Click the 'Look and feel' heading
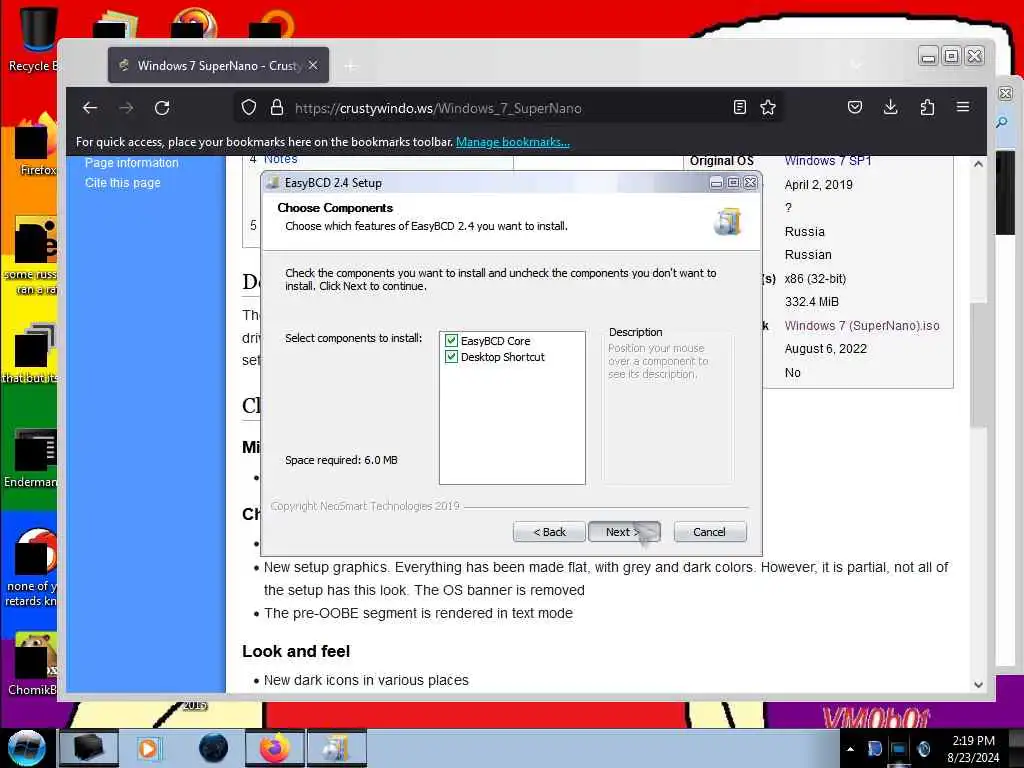Viewport: 1024px width, 768px height. click(x=296, y=651)
